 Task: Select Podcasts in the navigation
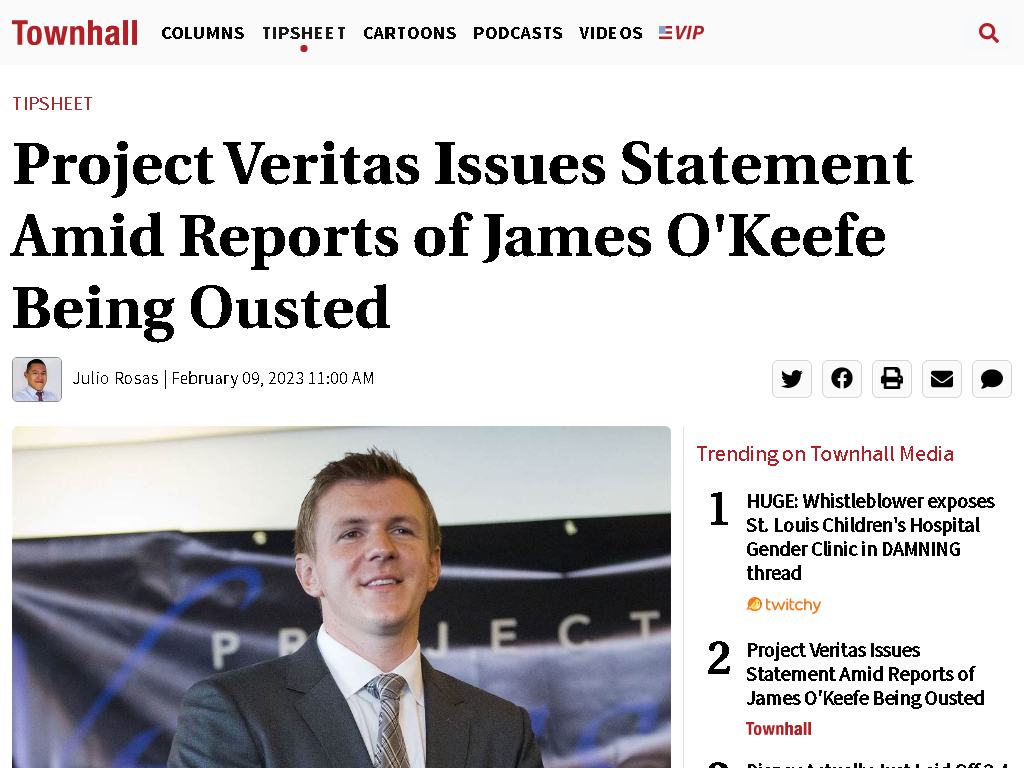click(517, 33)
